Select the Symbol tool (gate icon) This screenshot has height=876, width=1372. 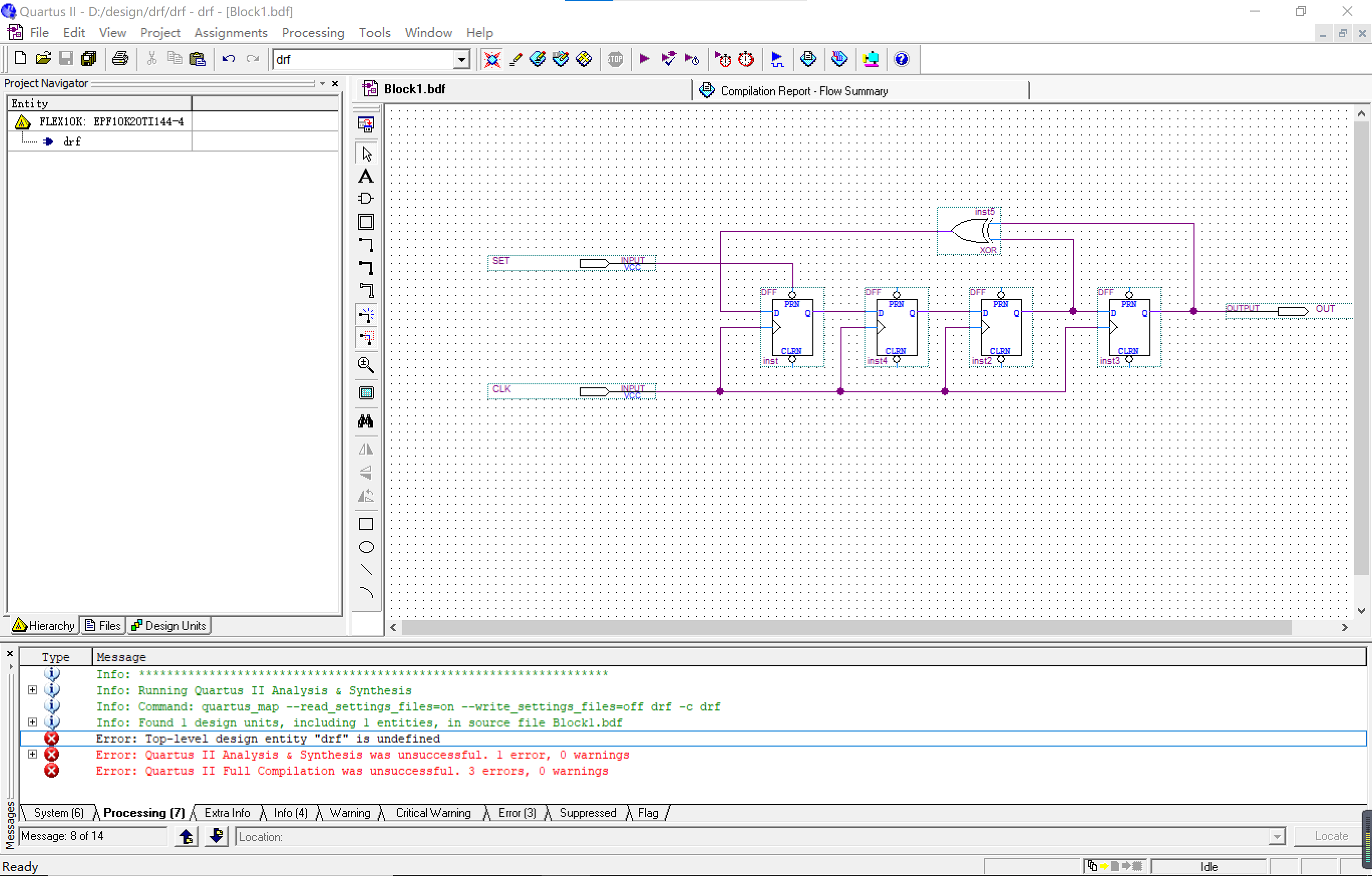click(366, 198)
